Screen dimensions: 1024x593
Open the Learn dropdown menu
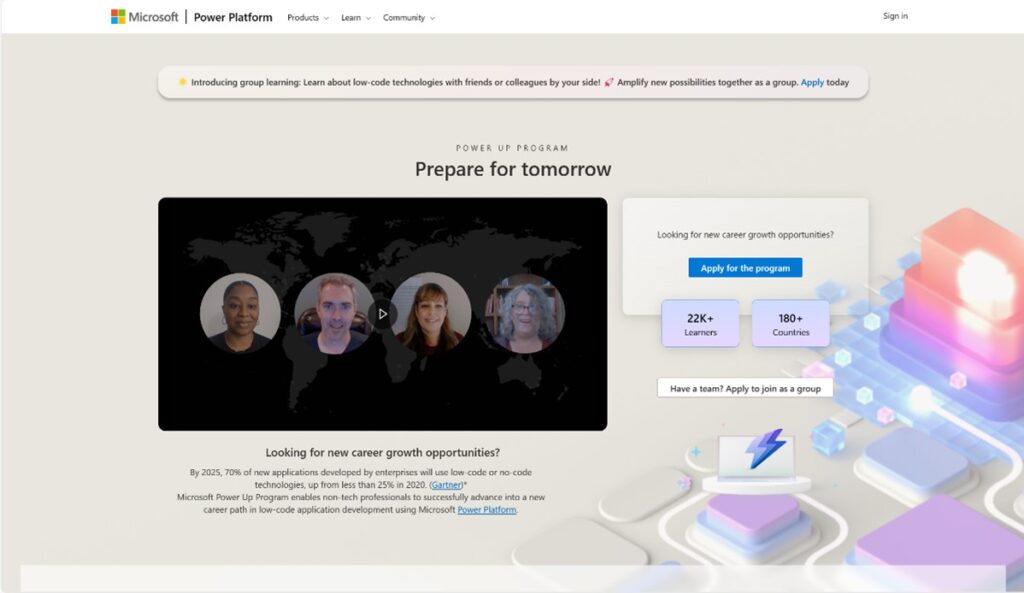tap(354, 17)
